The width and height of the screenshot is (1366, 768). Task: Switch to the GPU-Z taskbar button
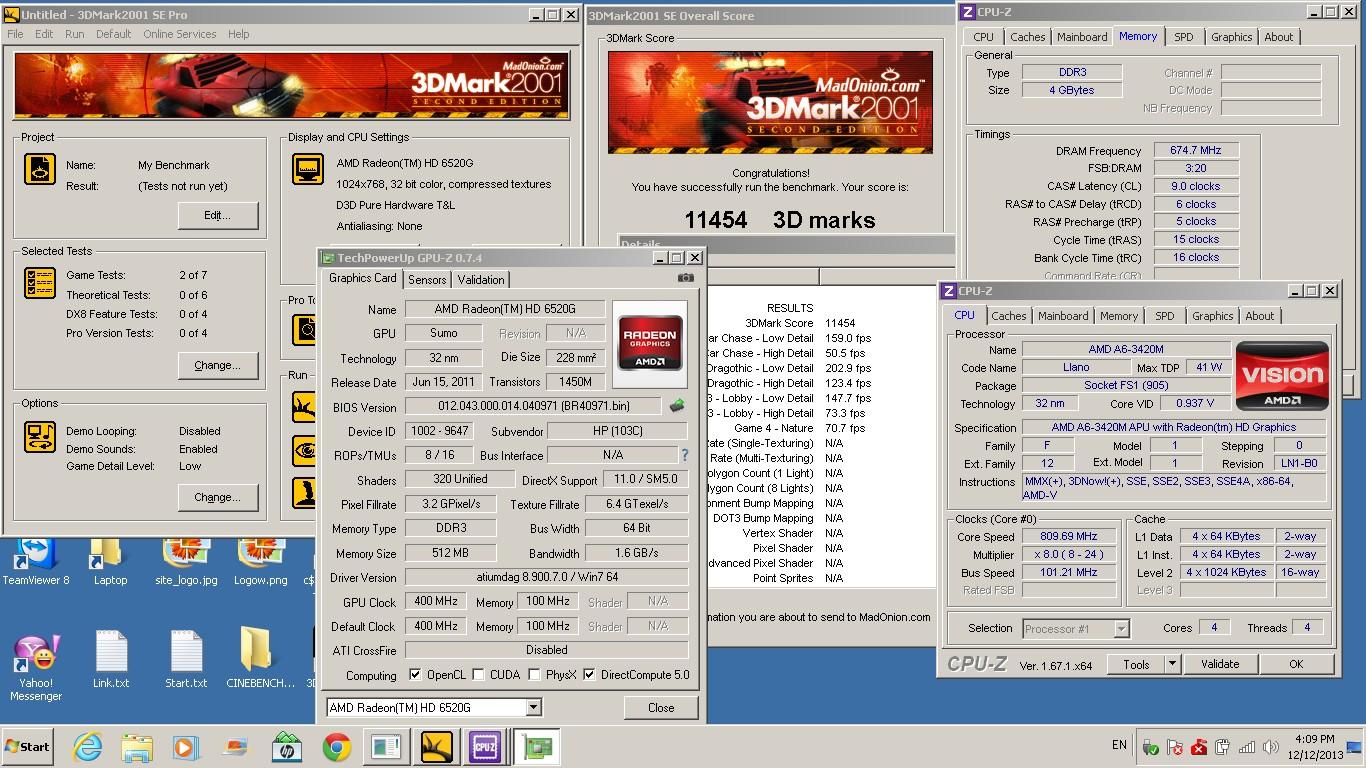[x=537, y=747]
